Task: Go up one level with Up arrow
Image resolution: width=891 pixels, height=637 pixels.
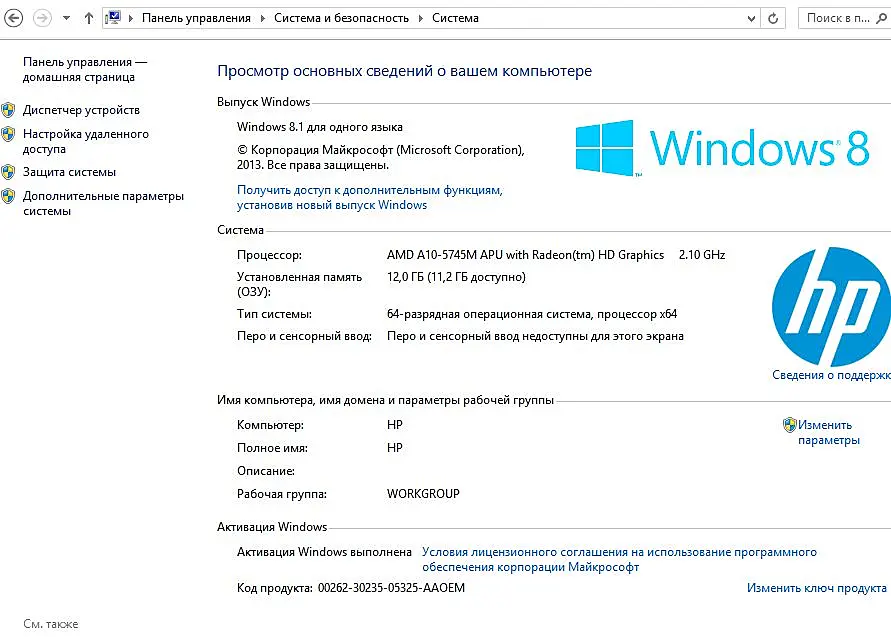Action: (x=89, y=18)
